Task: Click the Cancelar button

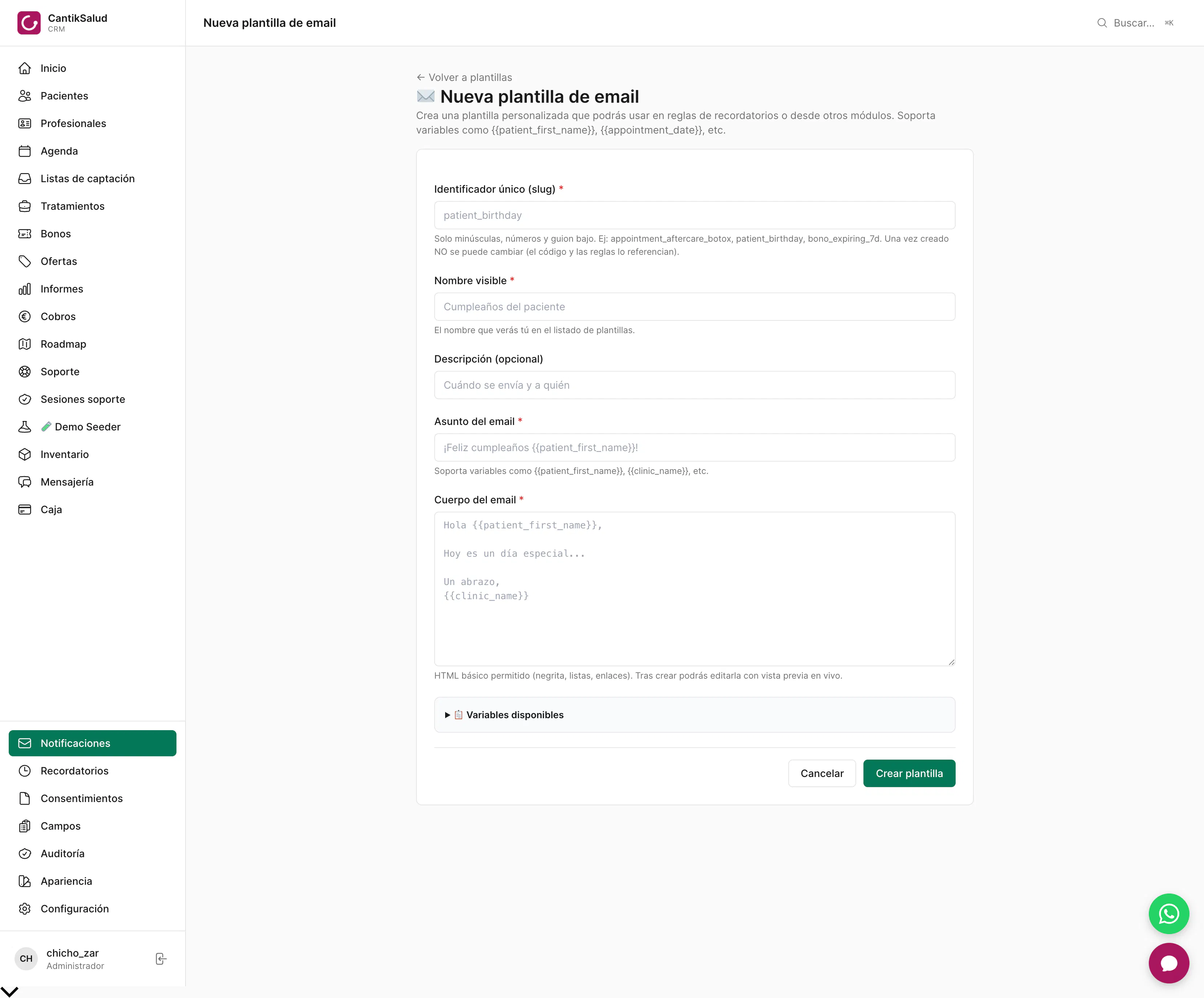Action: click(822, 773)
